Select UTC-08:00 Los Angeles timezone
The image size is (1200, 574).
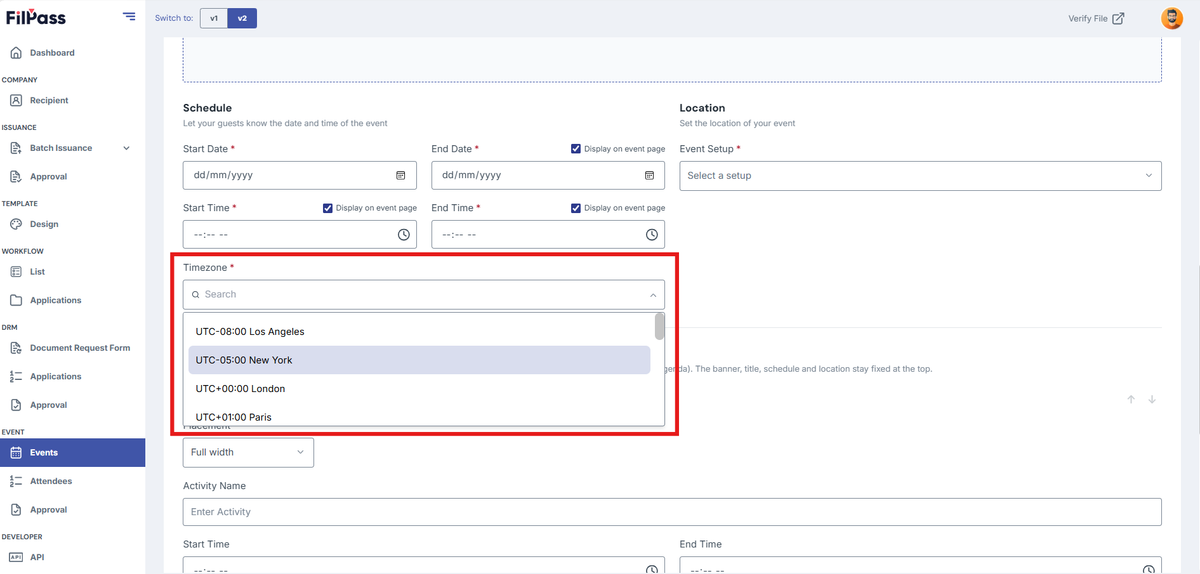(x=419, y=331)
